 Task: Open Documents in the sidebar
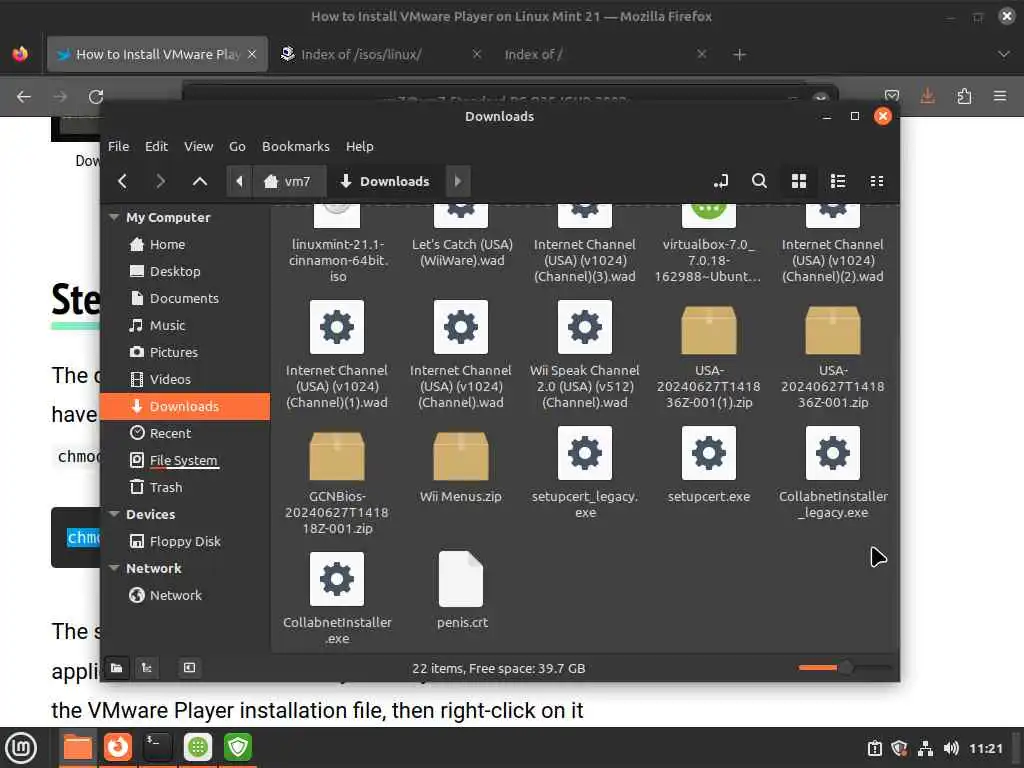click(x=185, y=298)
